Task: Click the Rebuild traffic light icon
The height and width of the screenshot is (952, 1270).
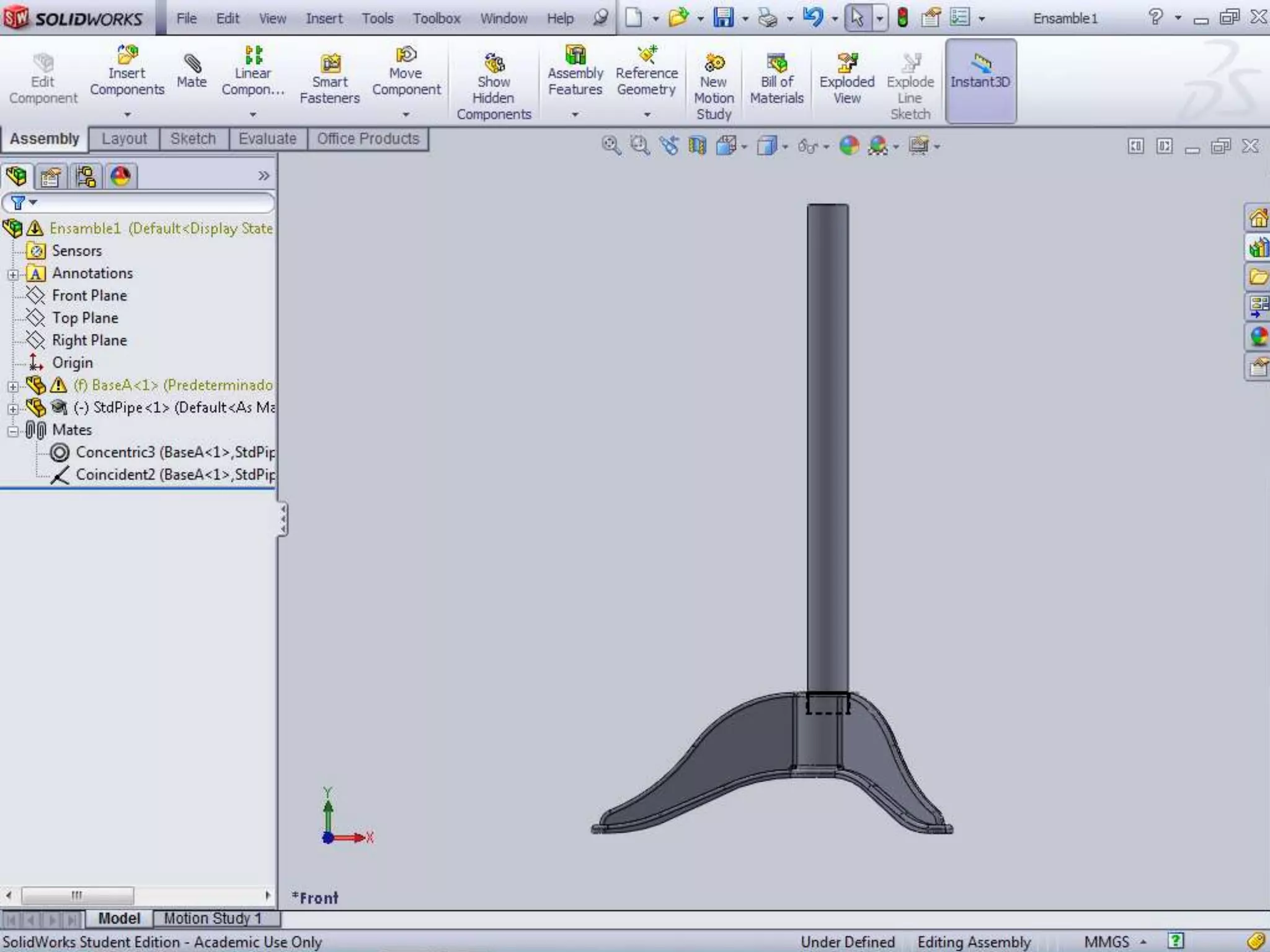Action: 902,18
